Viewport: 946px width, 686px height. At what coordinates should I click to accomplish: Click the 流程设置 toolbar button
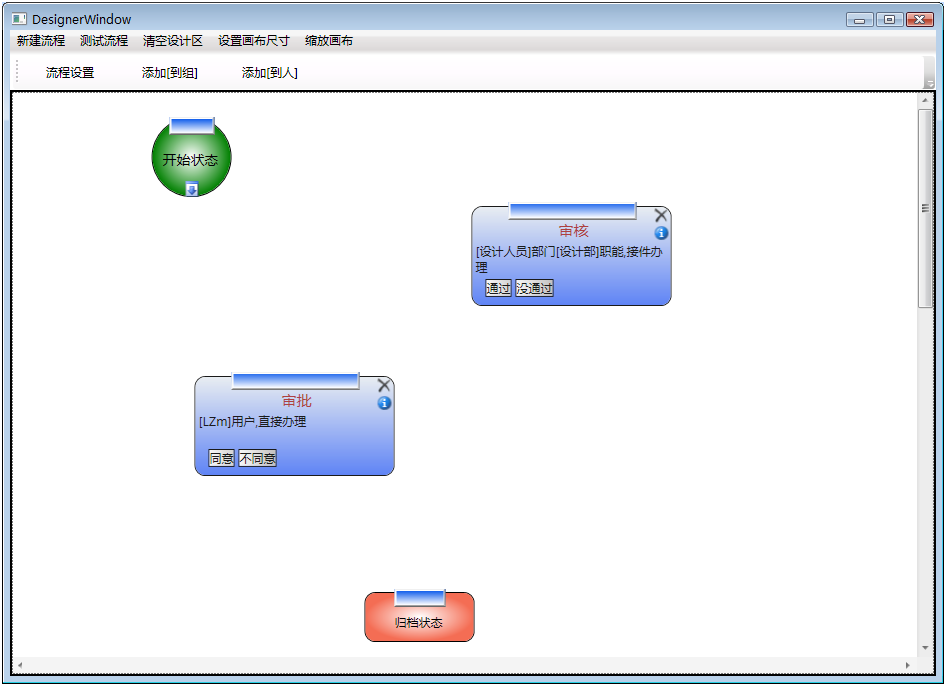click(x=70, y=72)
